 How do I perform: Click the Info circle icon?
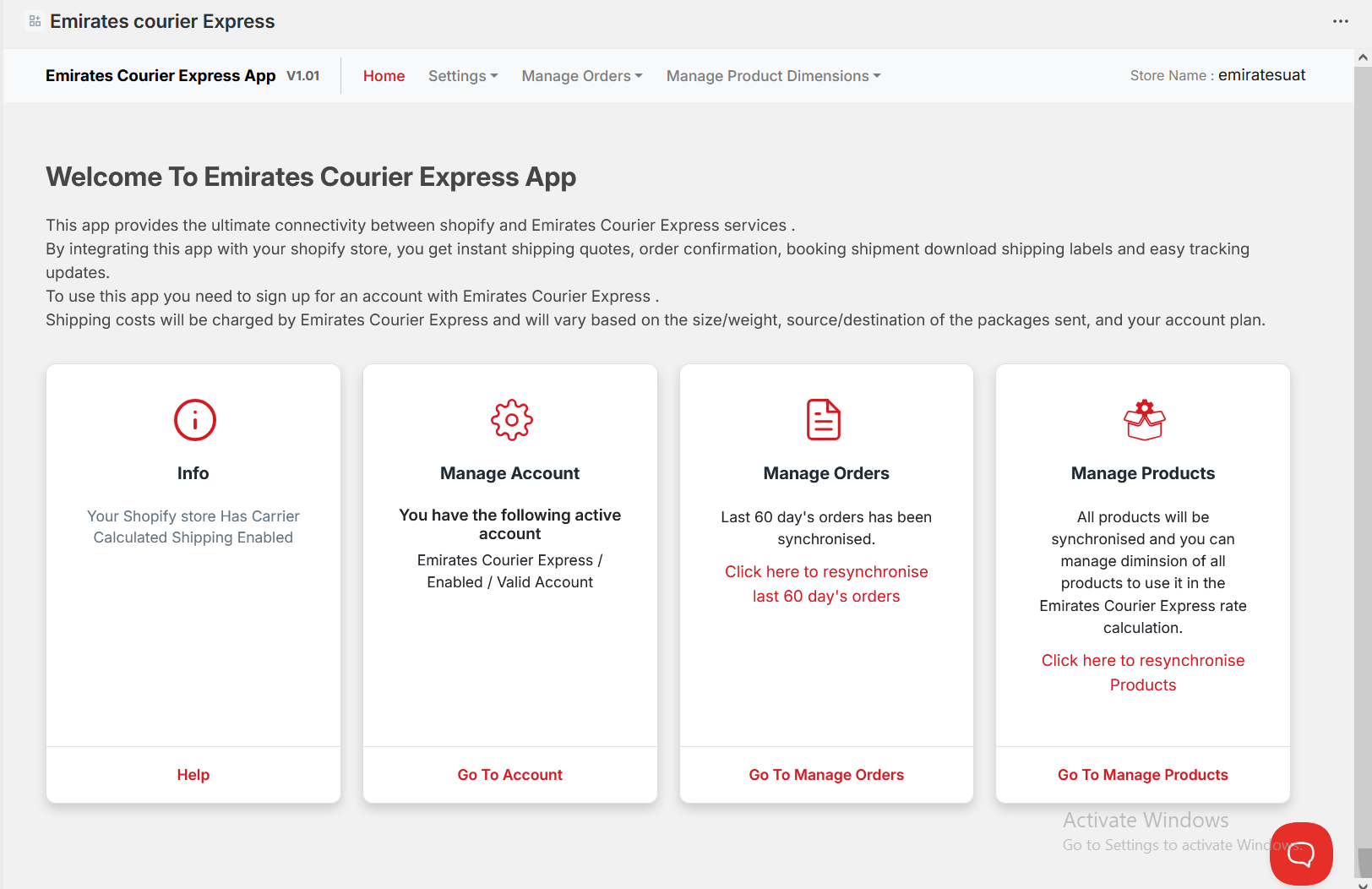pyautogui.click(x=194, y=420)
